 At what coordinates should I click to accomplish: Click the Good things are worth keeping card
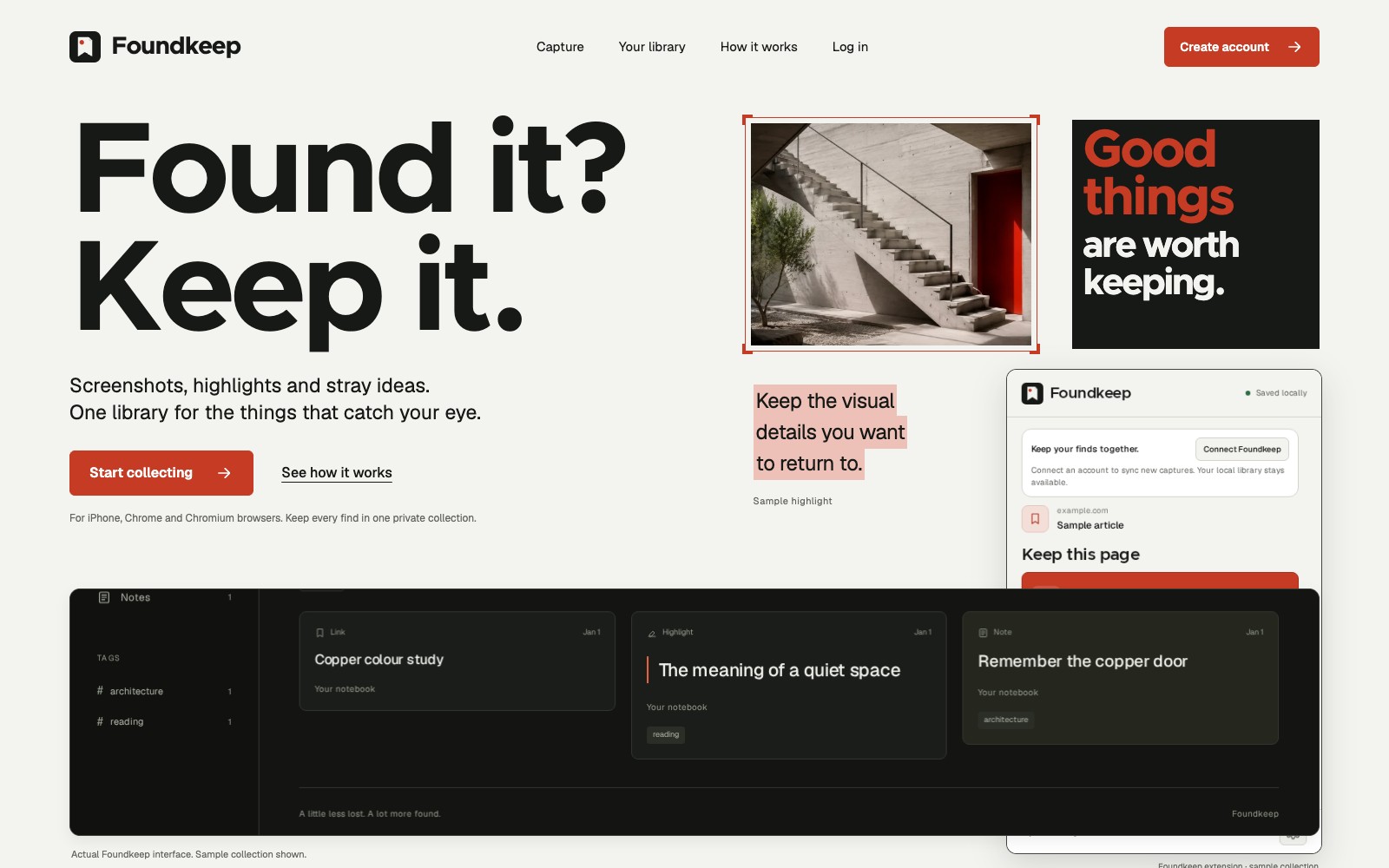[1195, 234]
